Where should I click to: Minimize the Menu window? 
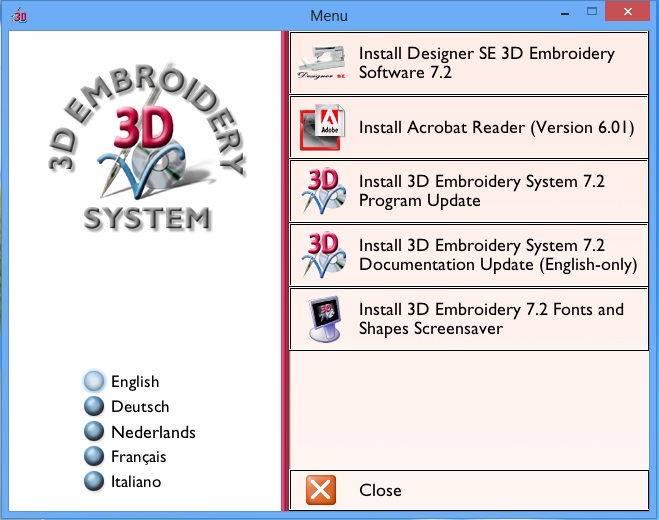(x=565, y=13)
